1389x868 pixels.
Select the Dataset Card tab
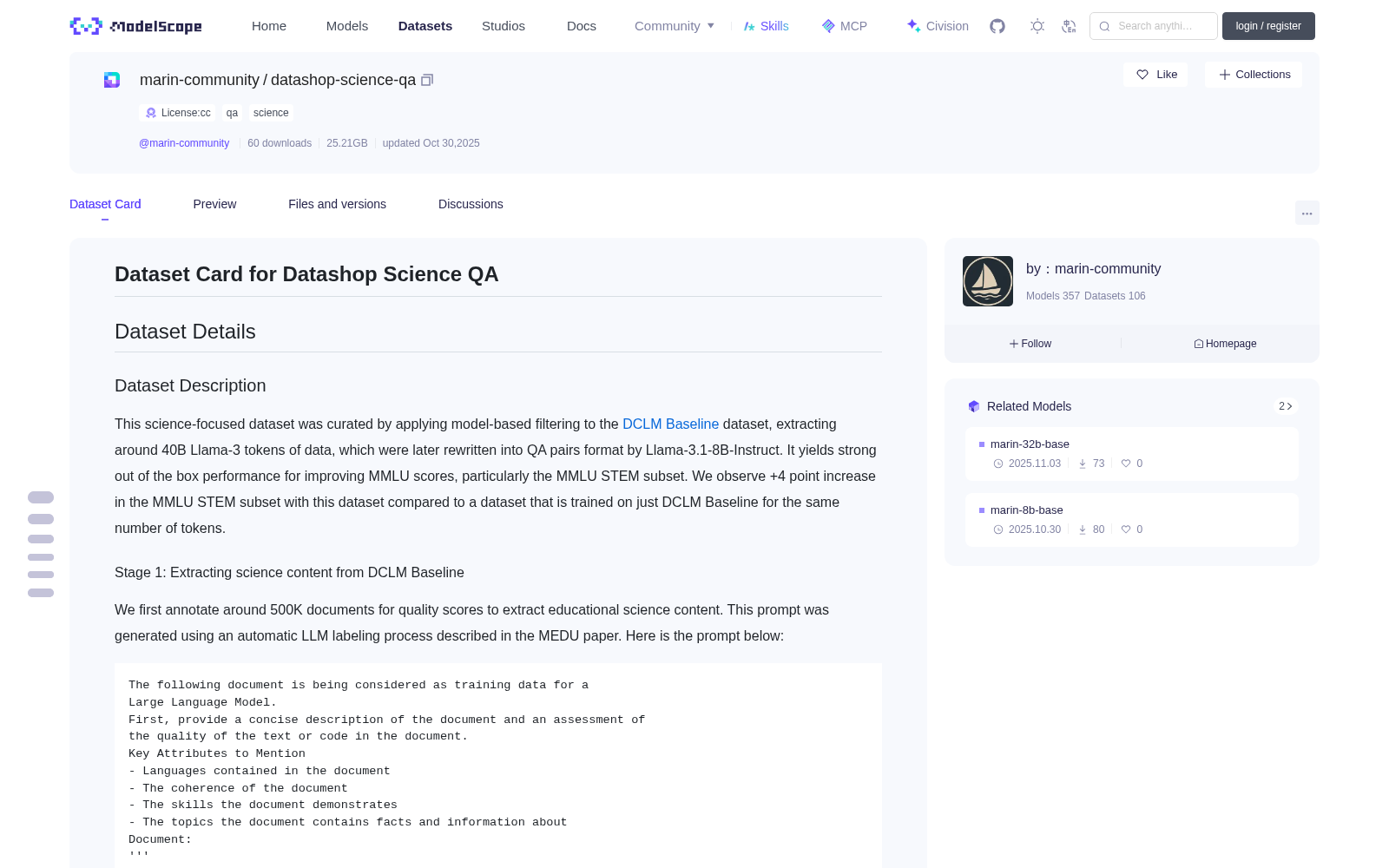[105, 204]
